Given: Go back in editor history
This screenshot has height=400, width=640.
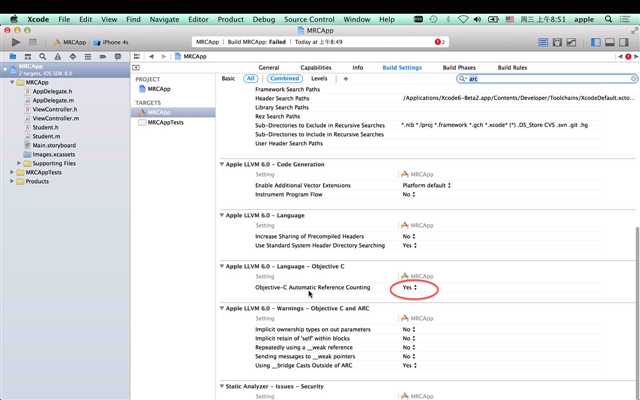Looking at the screenshot, I should click(x=151, y=56).
